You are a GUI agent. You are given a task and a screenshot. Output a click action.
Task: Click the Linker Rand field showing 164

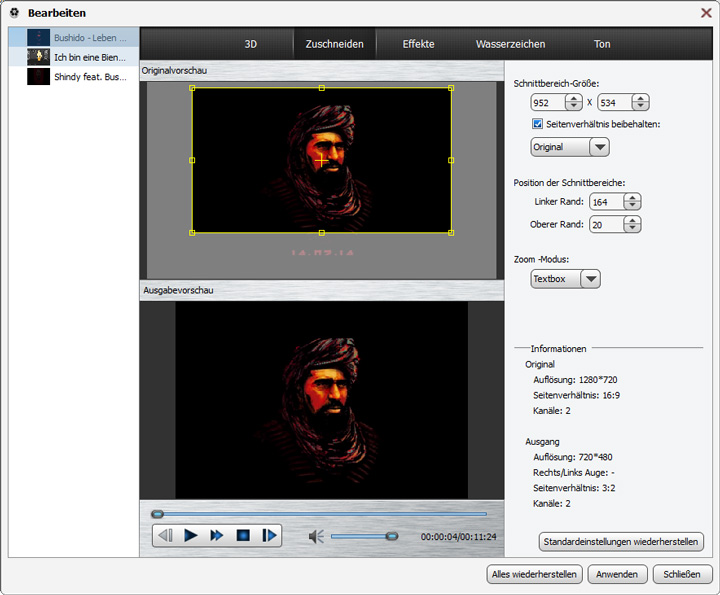607,202
